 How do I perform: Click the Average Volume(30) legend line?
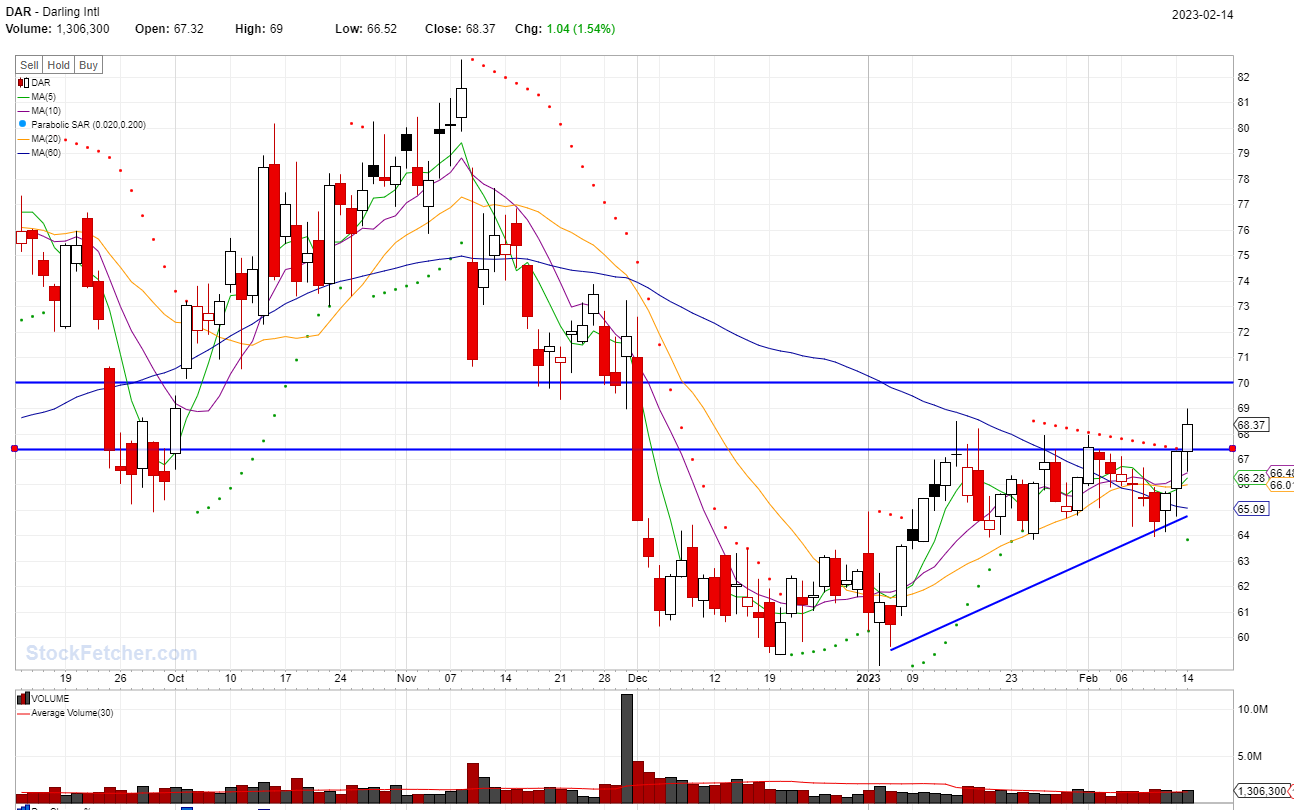click(x=24, y=713)
